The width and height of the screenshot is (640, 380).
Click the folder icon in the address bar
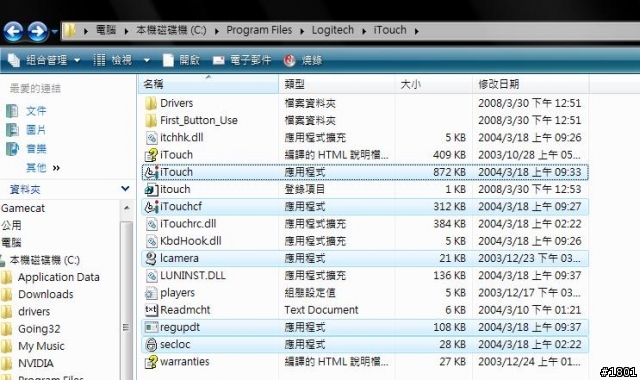coord(70,31)
